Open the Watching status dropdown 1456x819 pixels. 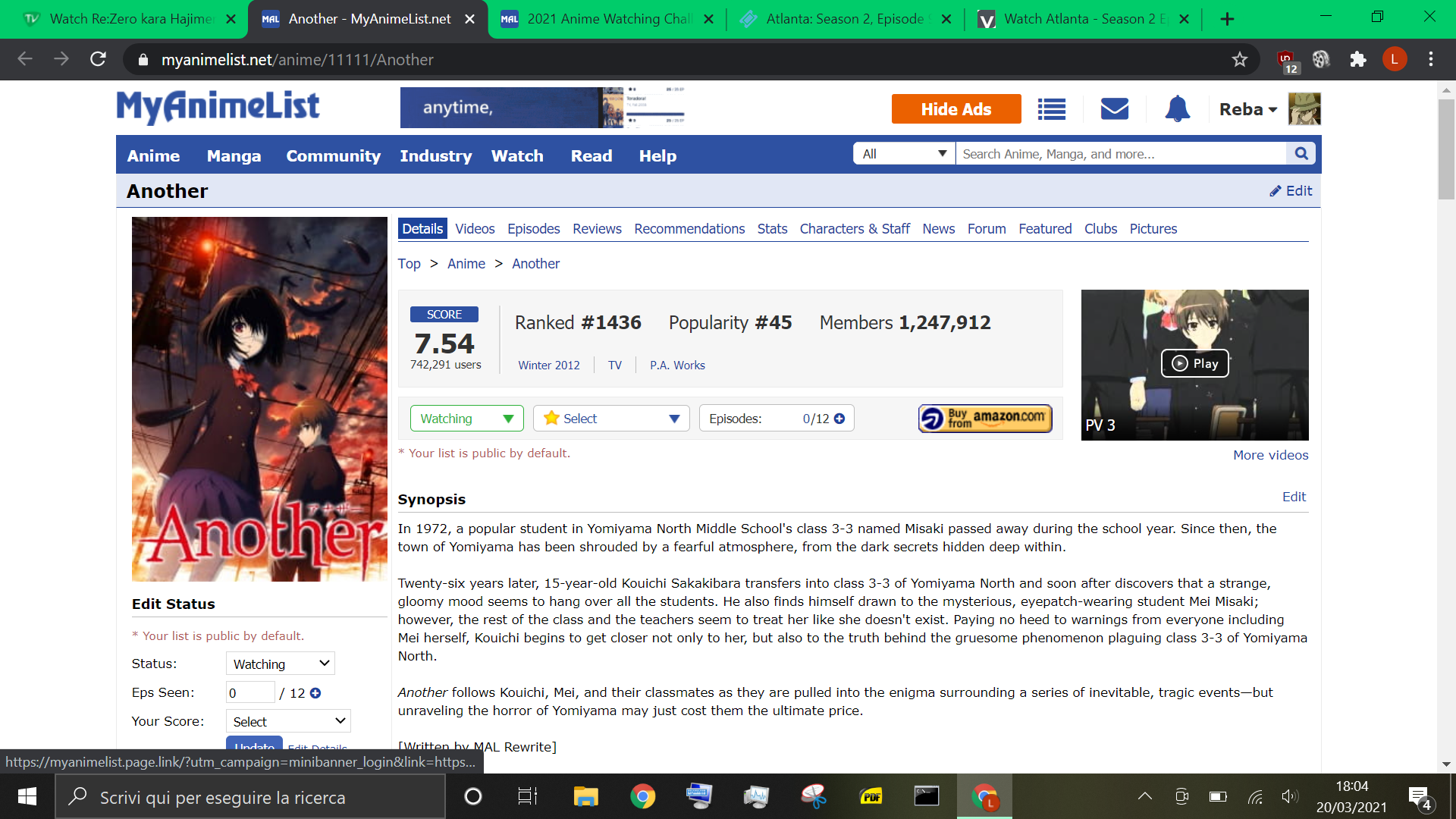click(x=466, y=419)
